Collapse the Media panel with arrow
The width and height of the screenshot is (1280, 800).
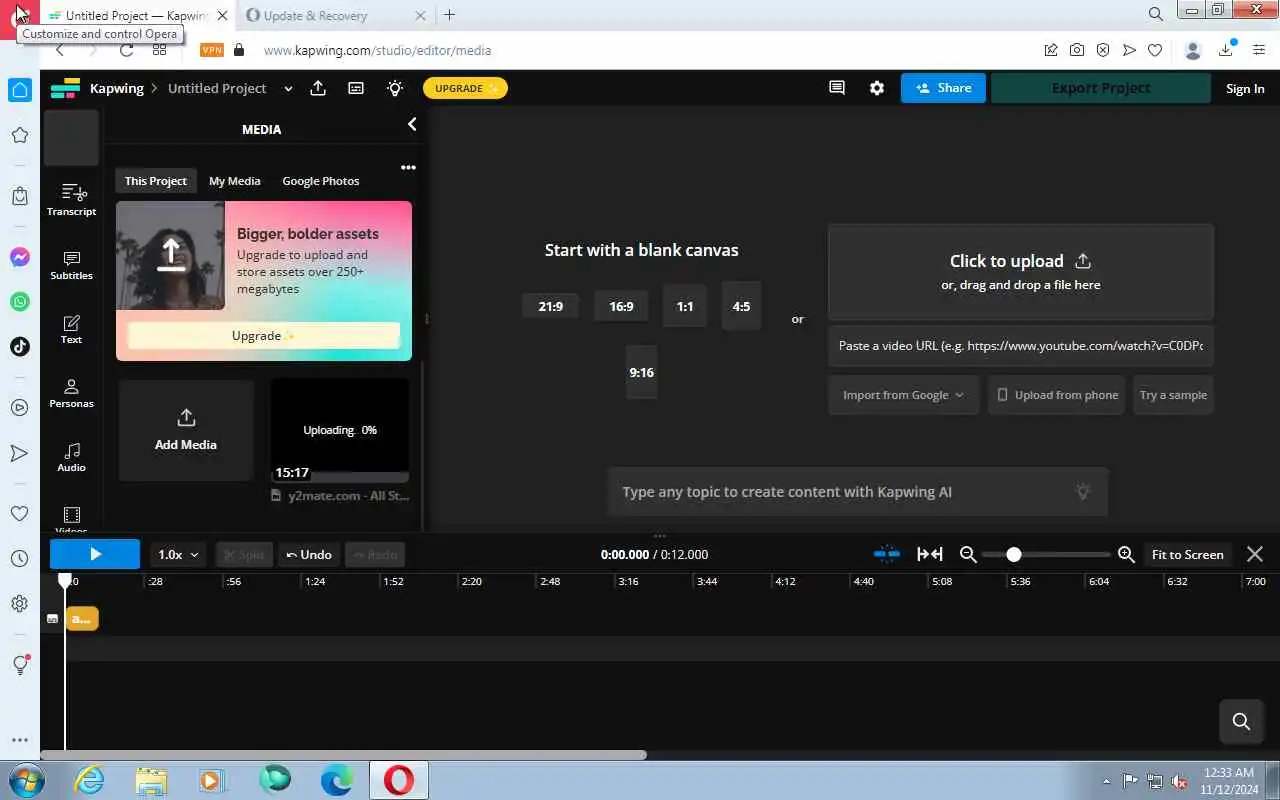pos(412,124)
